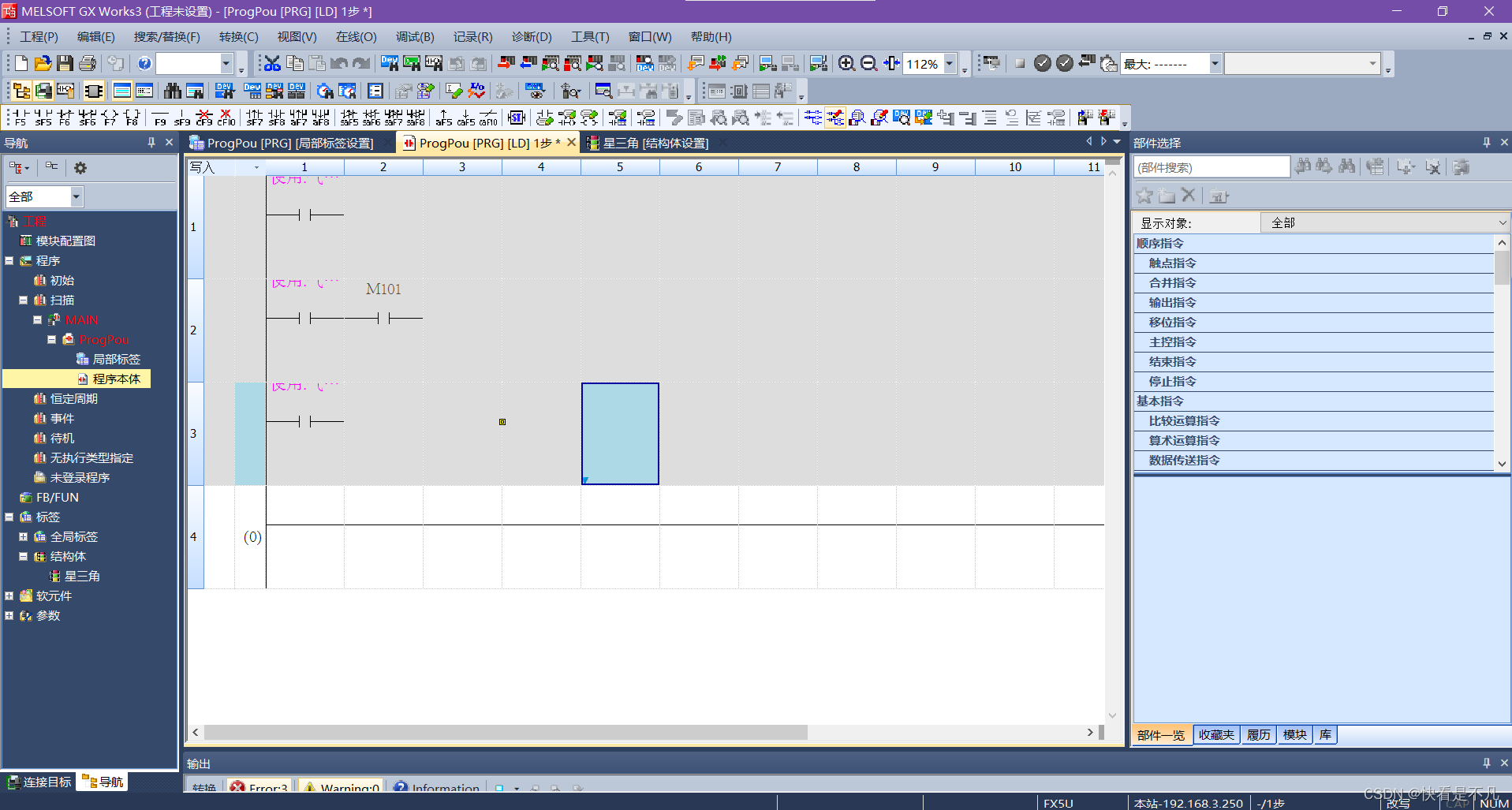Insert parallel open contact with sF5 icon
Viewport: 1512px width, 810px height.
coord(43,118)
